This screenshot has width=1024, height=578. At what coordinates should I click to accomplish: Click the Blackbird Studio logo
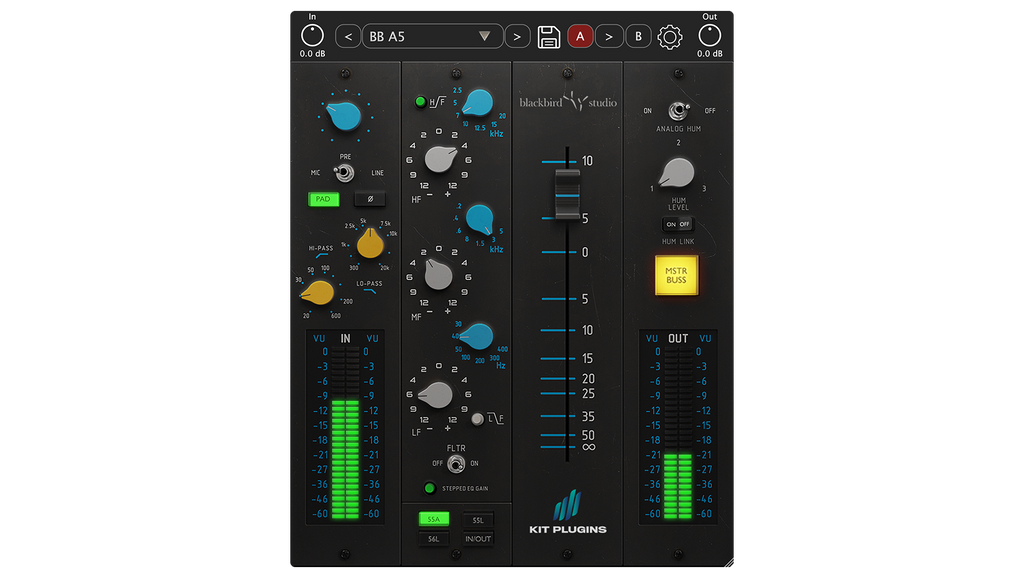567,101
